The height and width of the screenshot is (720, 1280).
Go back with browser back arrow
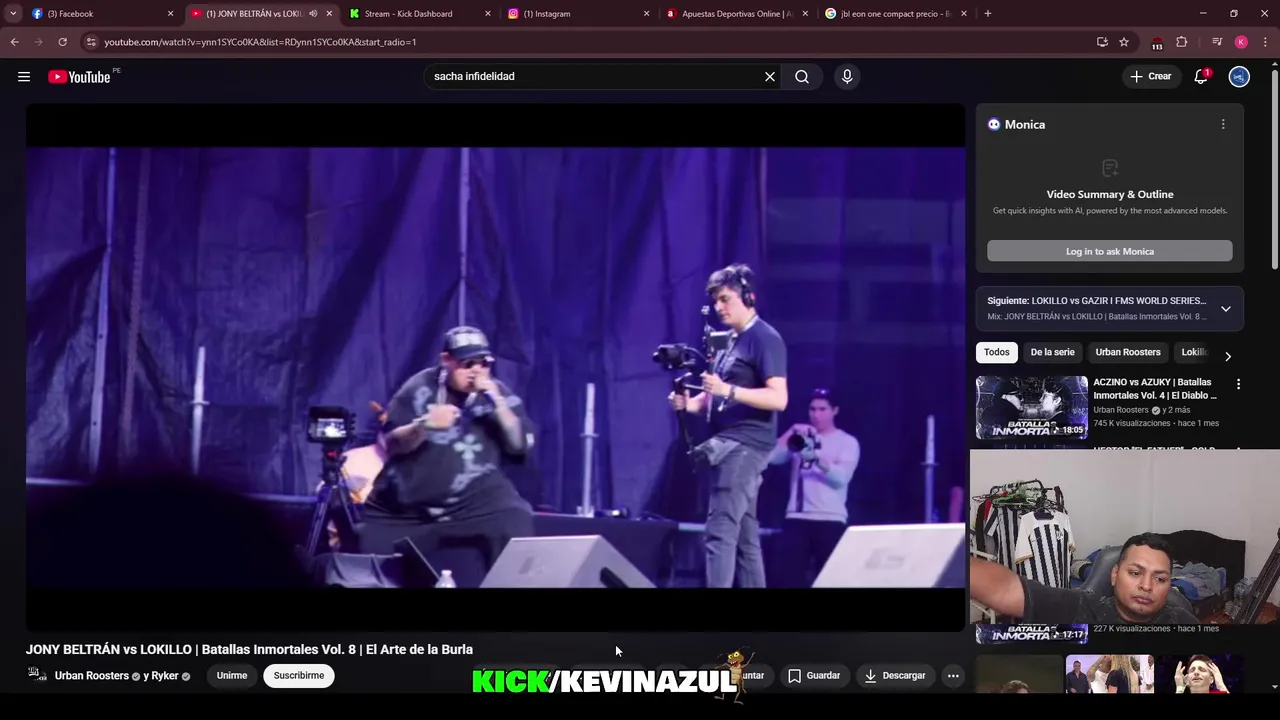(14, 42)
